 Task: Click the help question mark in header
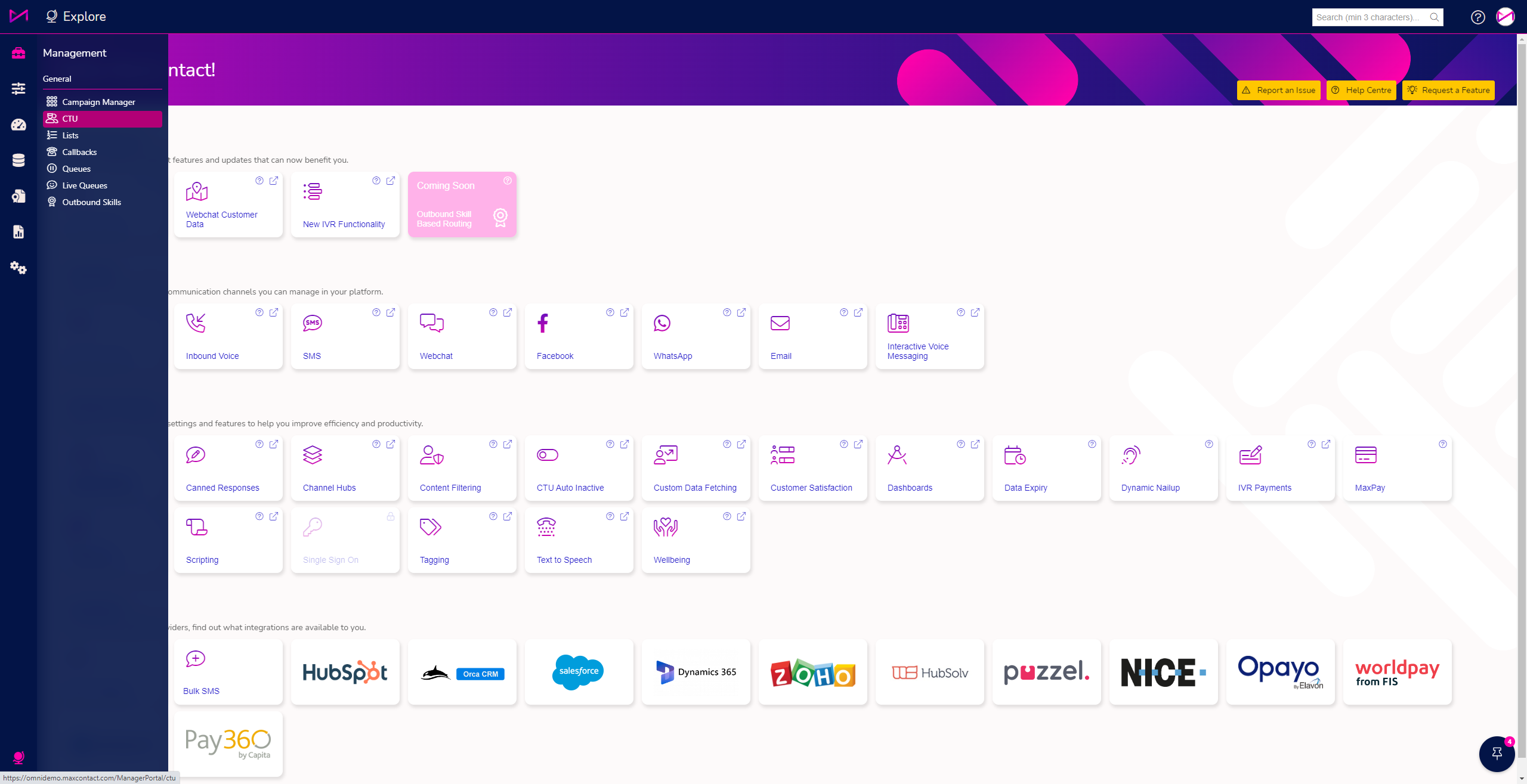(1477, 17)
